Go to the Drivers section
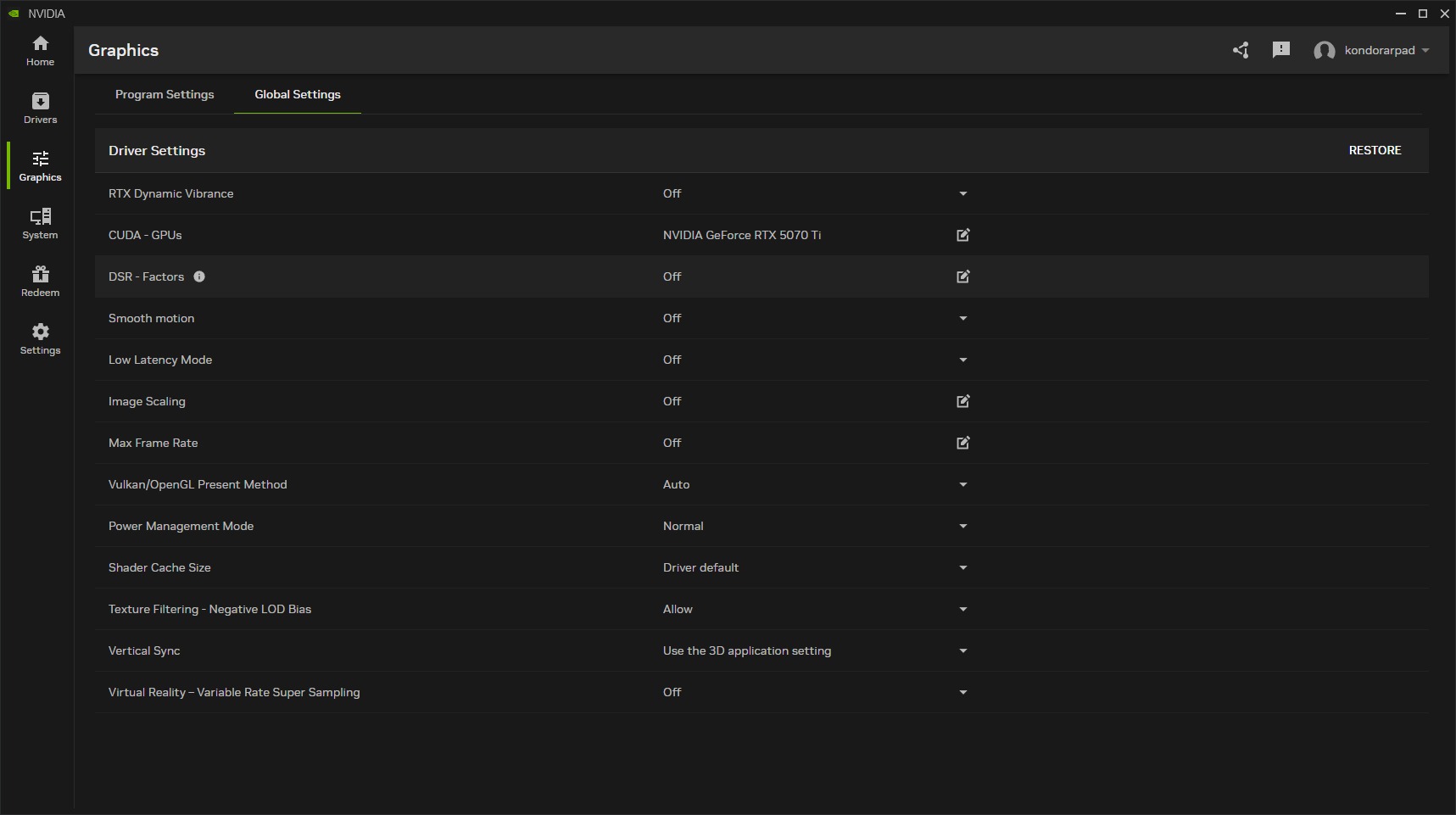1456x815 pixels. [x=40, y=109]
